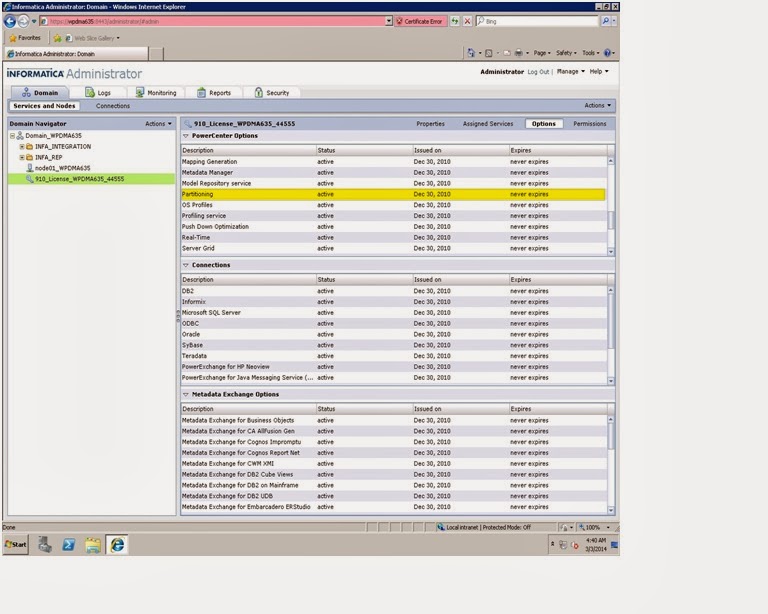Open Favorites star button
Screen dimensions: 768x614
[x=25, y=38]
